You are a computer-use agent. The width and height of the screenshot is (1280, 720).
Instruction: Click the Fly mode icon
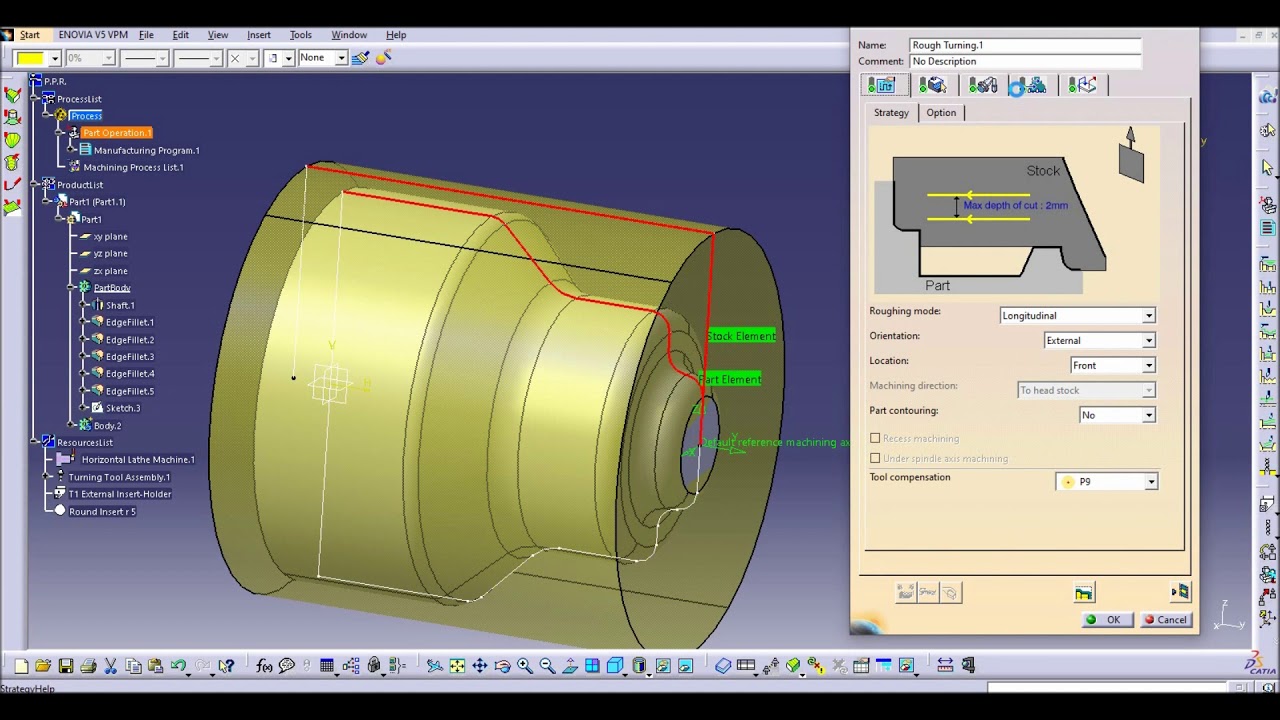(x=435, y=666)
